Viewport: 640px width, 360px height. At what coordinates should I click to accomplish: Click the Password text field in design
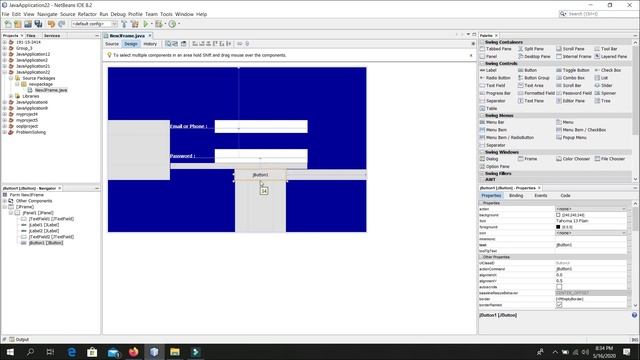(261, 156)
